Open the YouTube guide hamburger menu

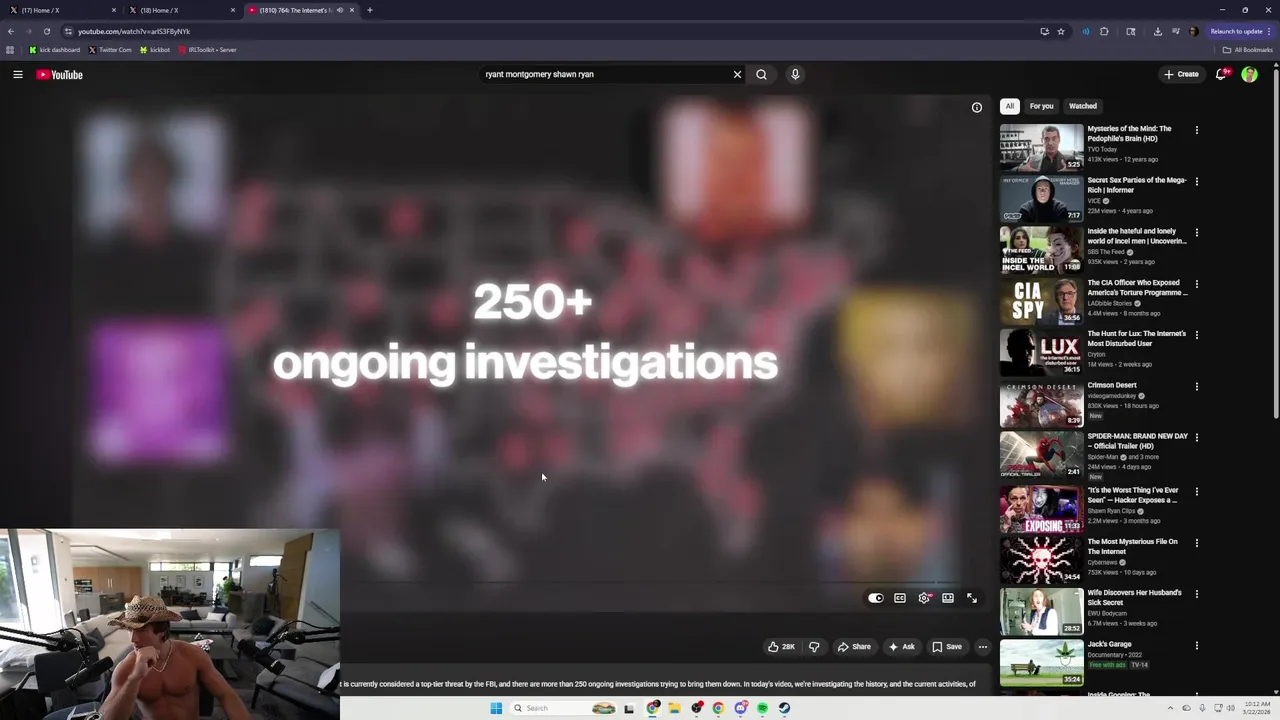[18, 75]
